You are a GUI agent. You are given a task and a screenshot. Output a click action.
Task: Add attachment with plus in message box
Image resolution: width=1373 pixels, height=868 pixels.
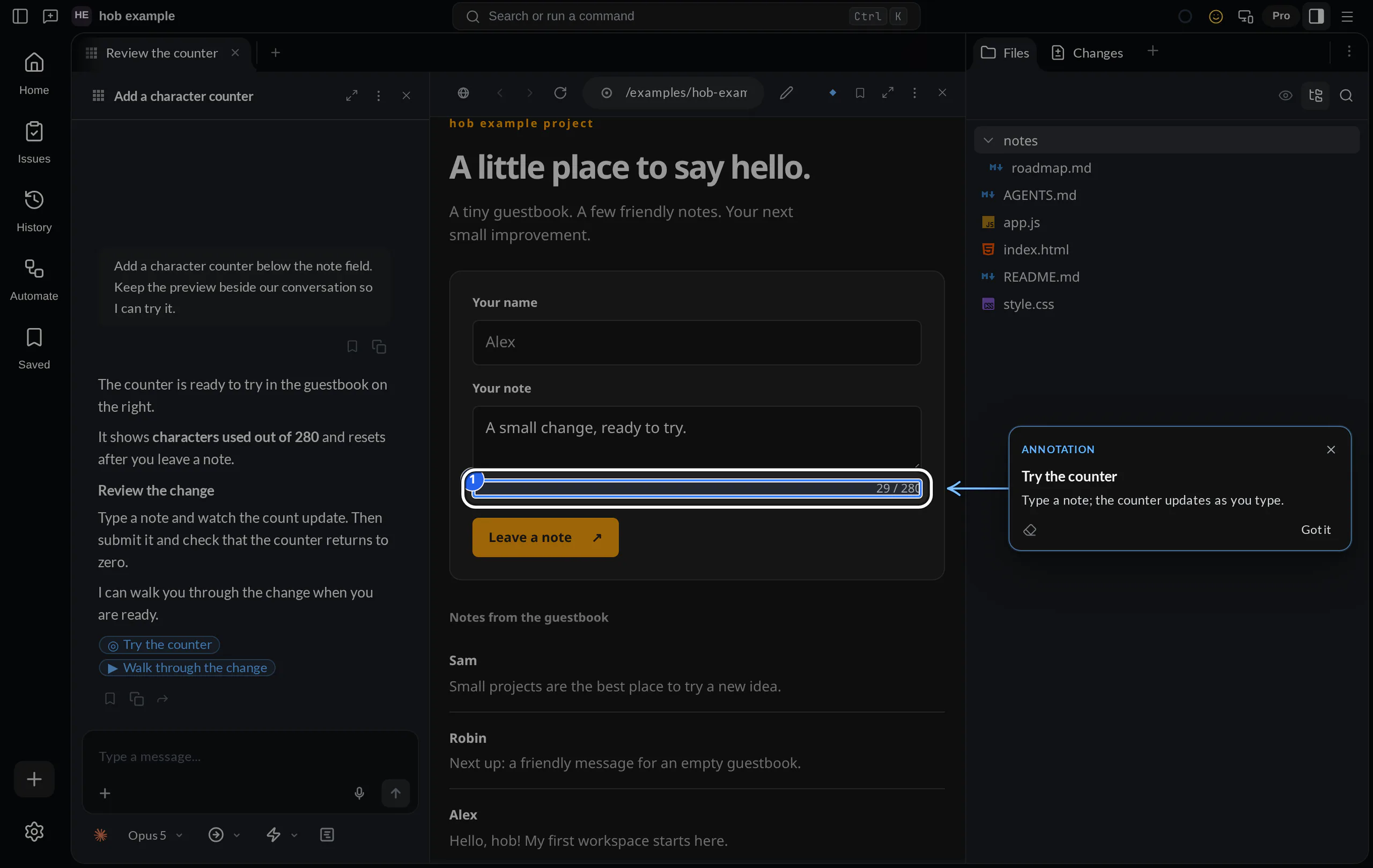tap(105, 793)
